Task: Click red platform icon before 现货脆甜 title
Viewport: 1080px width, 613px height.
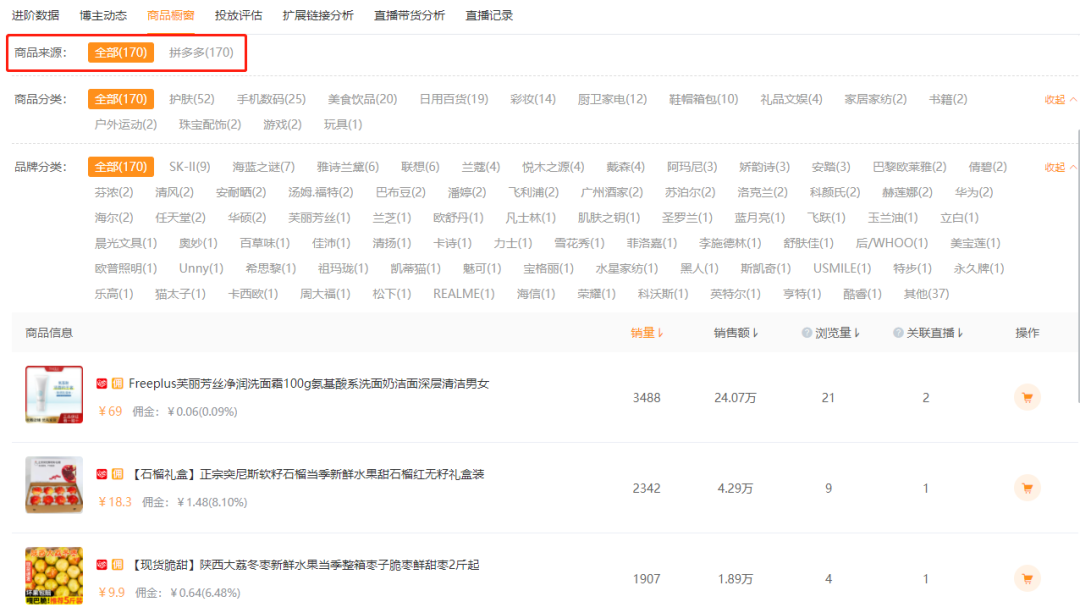Action: coord(102,565)
